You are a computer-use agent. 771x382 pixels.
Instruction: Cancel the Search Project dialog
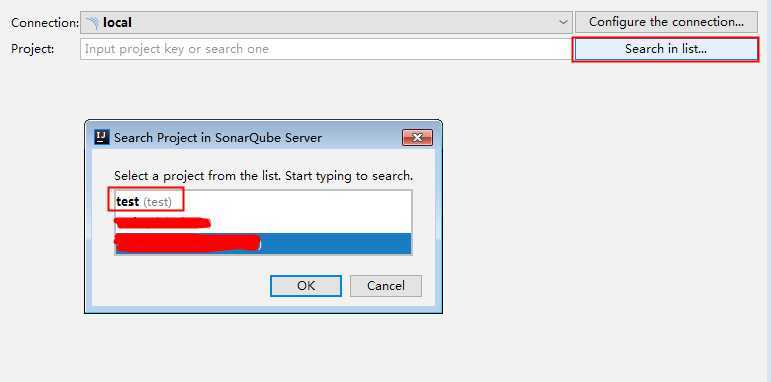tap(386, 286)
